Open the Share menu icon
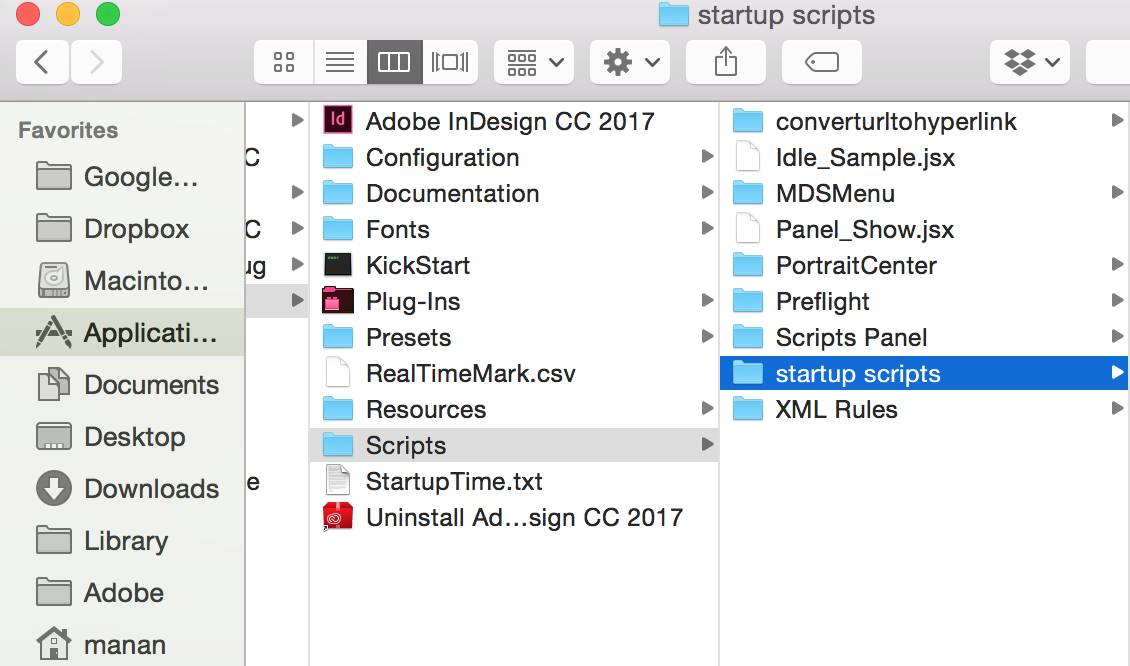Viewport: 1130px width, 666px height. tap(725, 61)
